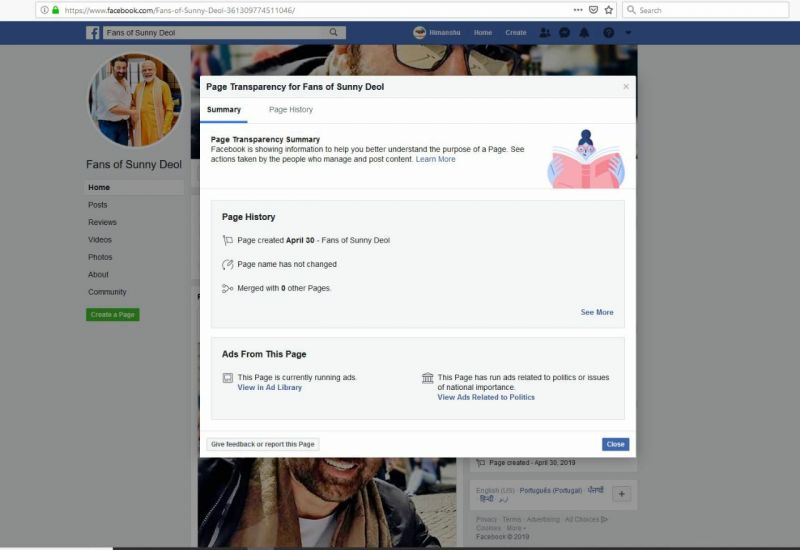The height and width of the screenshot is (550, 800).
Task: Click the green Create a Page button
Action: coord(113,315)
